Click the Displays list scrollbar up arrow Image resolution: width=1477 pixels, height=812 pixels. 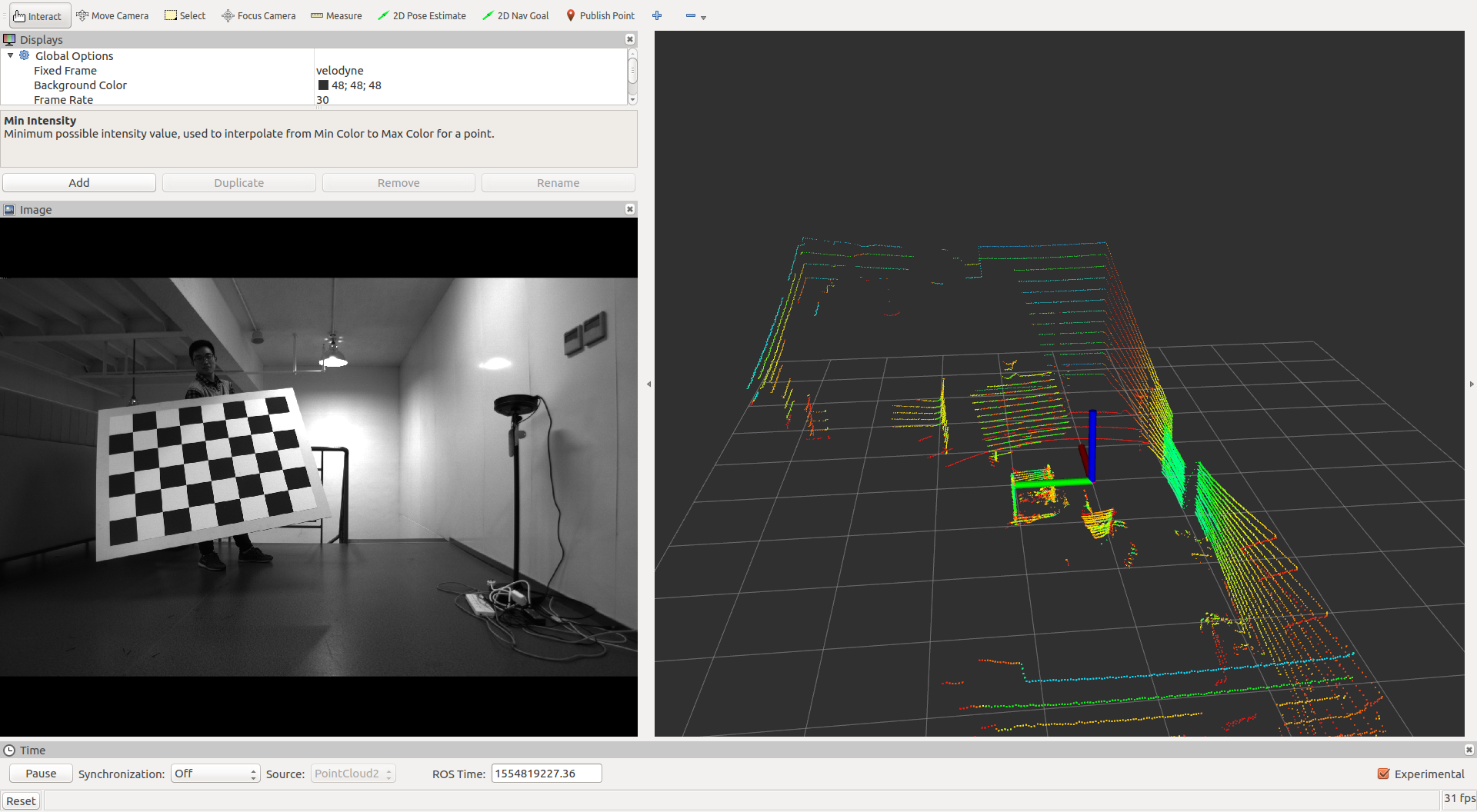coord(632,52)
